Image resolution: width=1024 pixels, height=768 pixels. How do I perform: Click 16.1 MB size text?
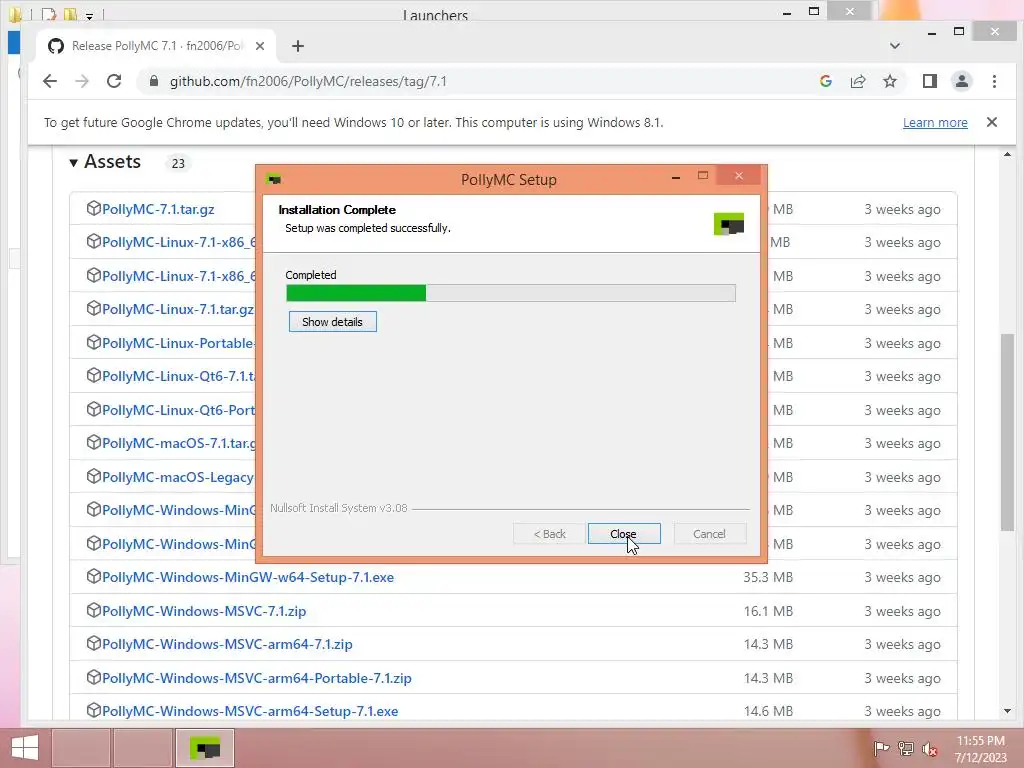pyautogui.click(x=768, y=611)
